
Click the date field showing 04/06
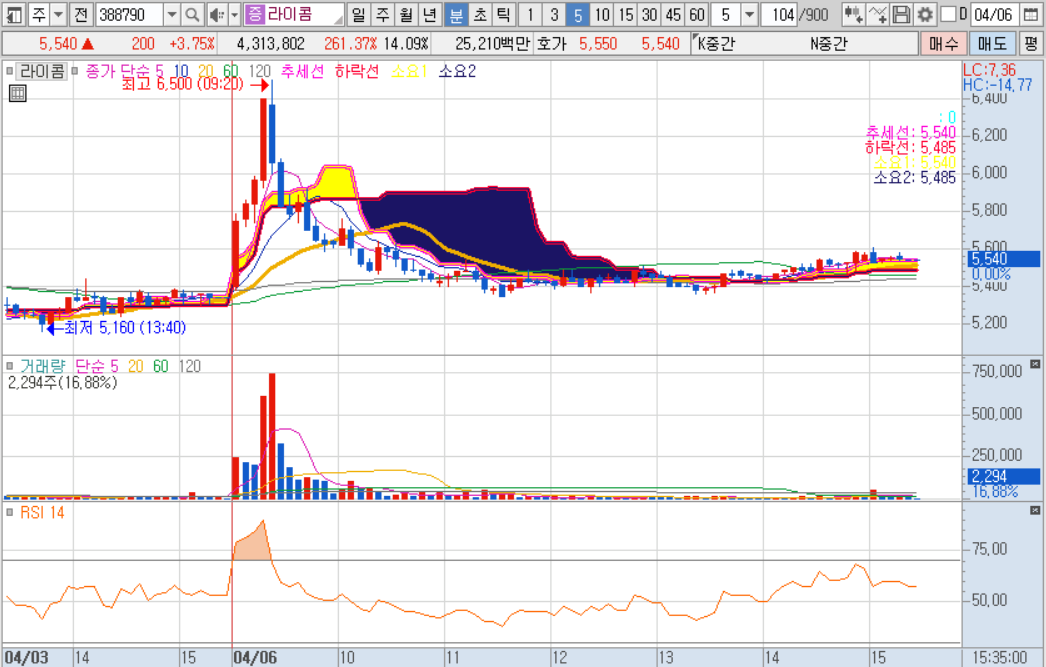(x=994, y=14)
